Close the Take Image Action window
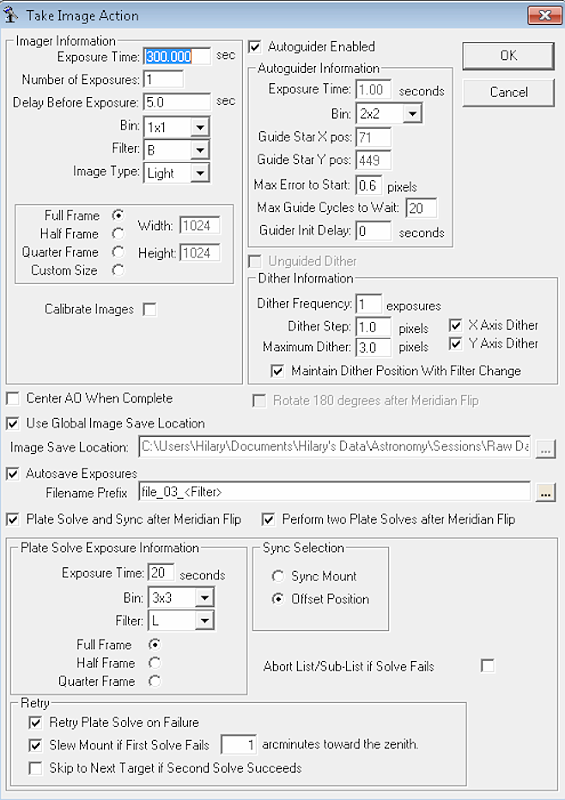This screenshot has height=800, width=565. 545,15
